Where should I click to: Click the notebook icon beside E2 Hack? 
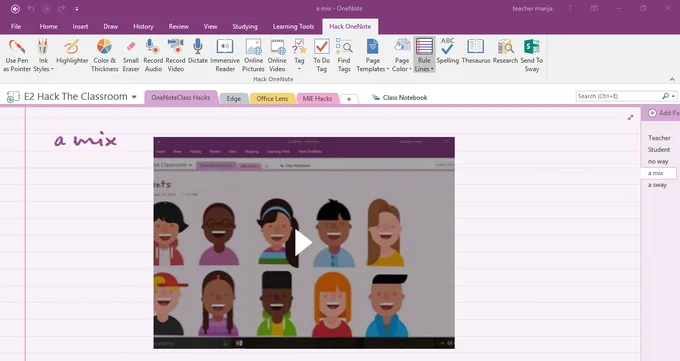pyautogui.click(x=13, y=97)
